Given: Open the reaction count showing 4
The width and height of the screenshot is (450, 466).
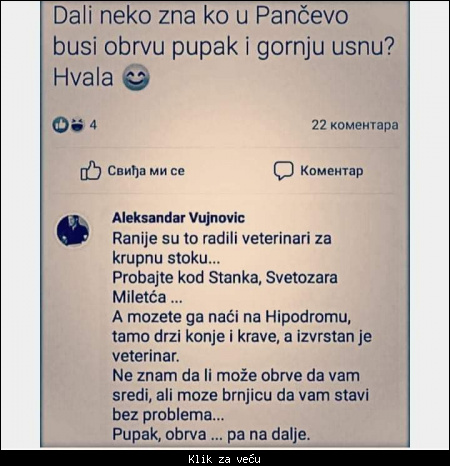Looking at the screenshot, I should pos(93,125).
